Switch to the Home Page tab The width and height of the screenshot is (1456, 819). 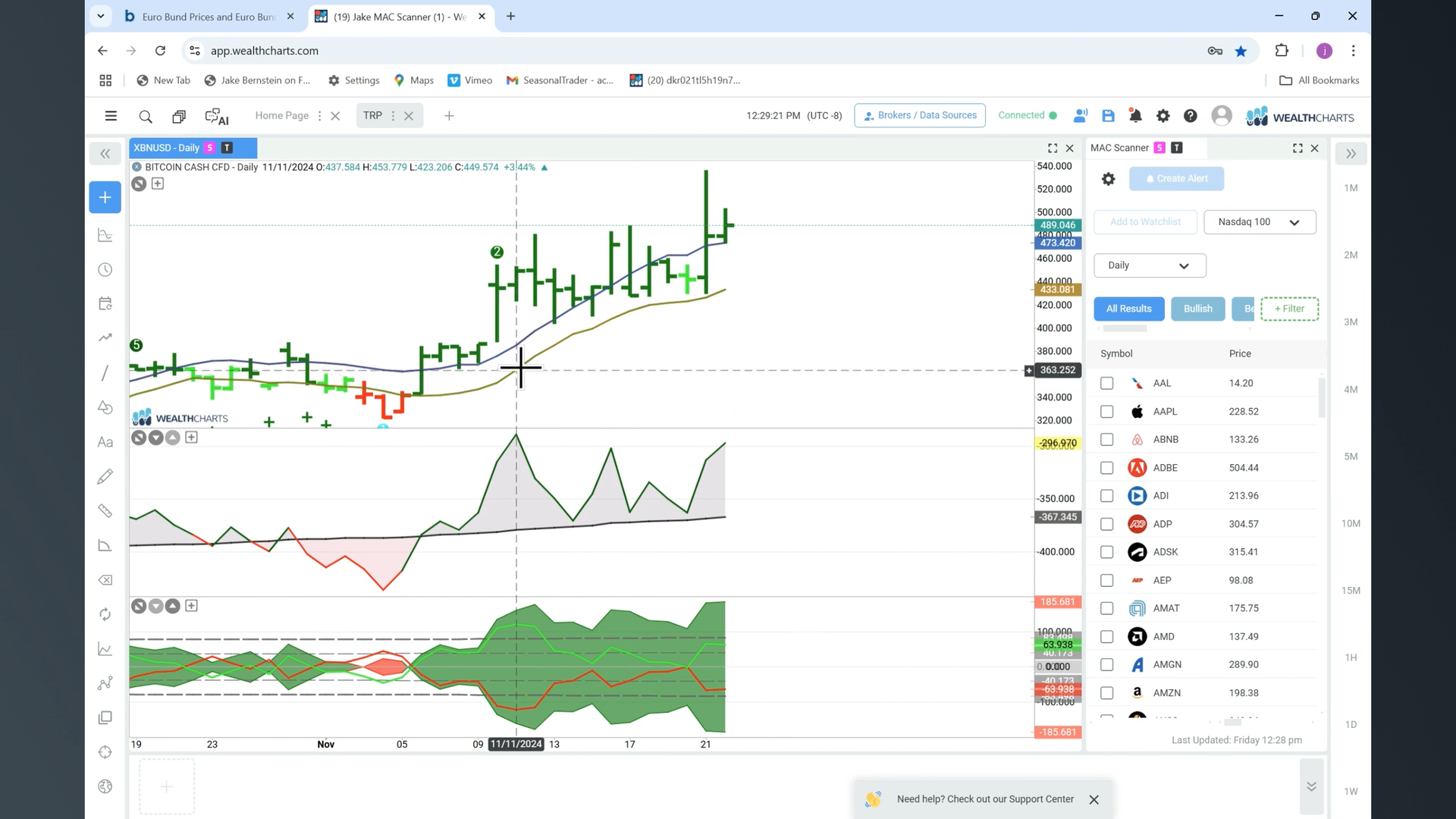pyautogui.click(x=281, y=115)
